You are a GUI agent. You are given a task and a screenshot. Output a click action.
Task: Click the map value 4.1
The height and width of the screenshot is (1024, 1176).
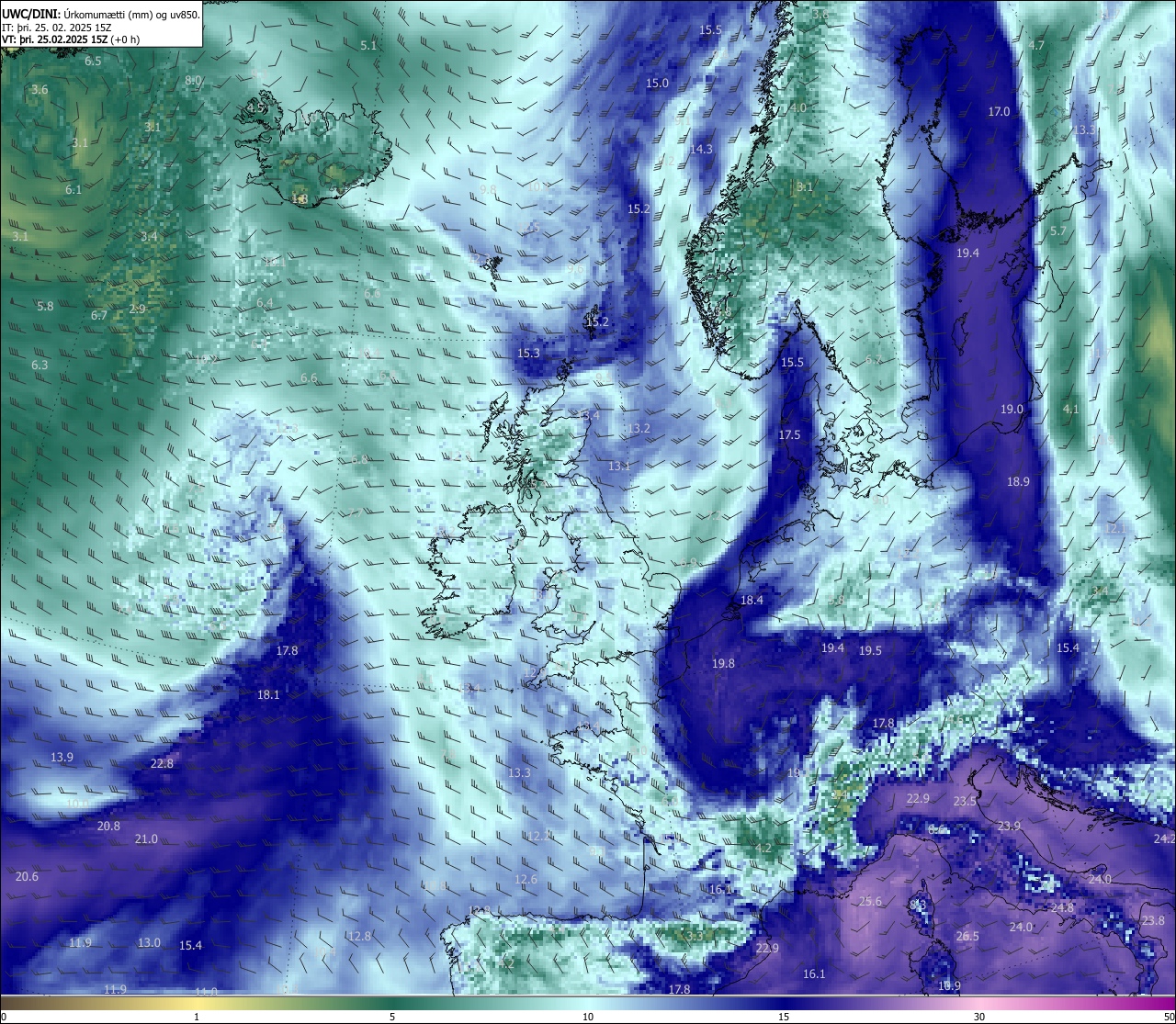1070,410
